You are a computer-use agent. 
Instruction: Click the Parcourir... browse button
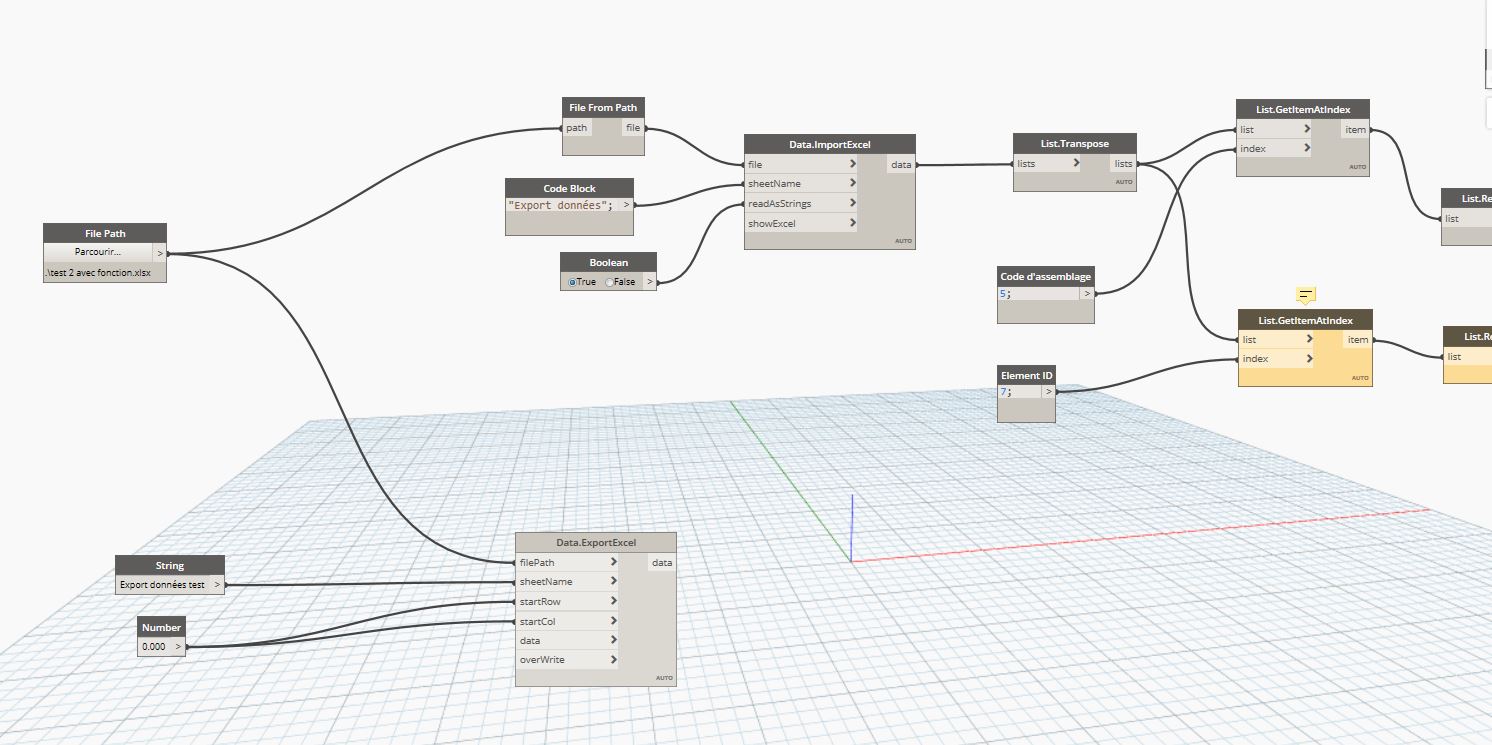[x=98, y=252]
